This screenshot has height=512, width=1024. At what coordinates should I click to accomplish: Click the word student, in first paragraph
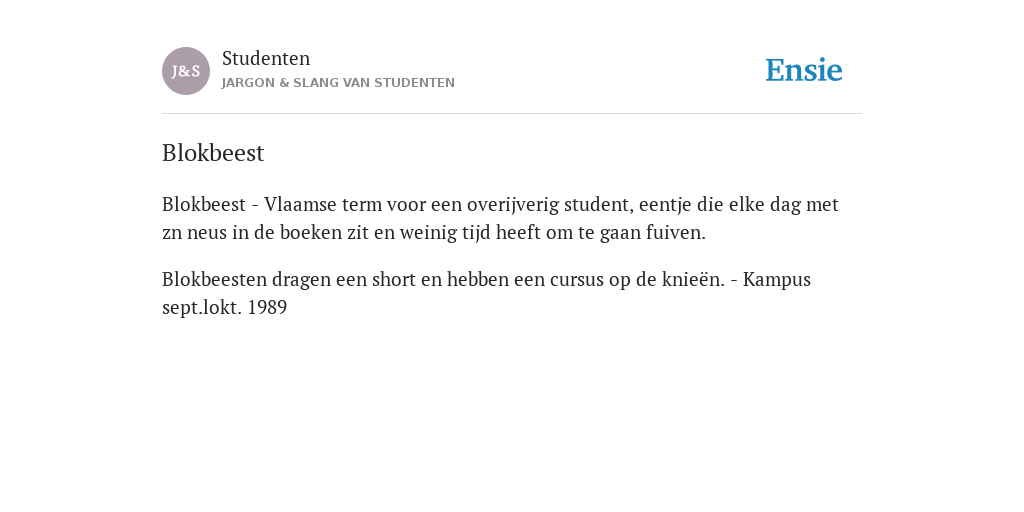(x=599, y=204)
